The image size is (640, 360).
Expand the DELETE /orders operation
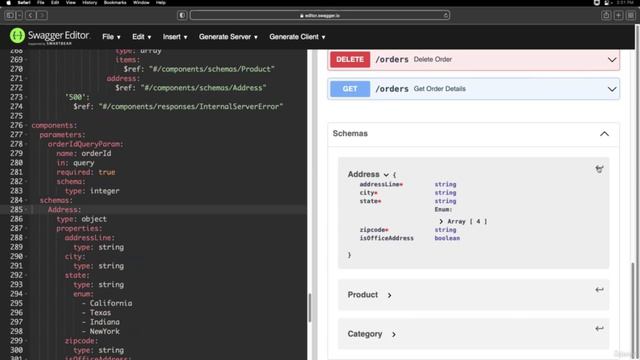tap(473, 60)
